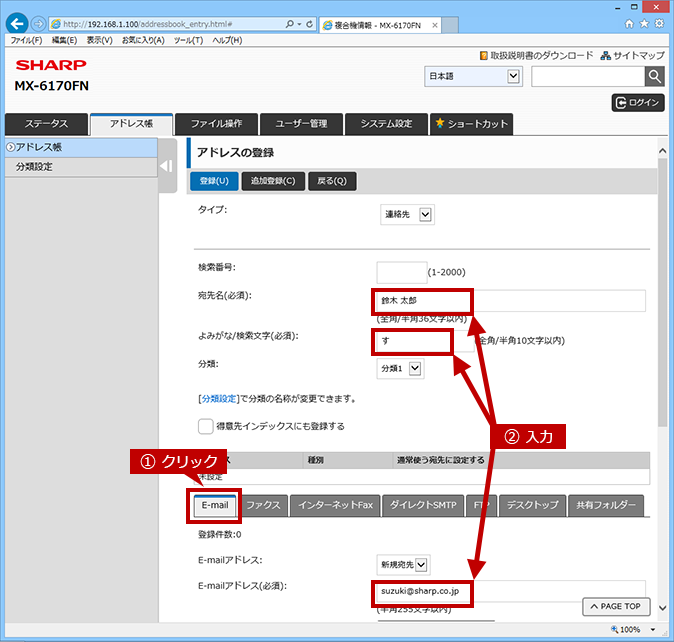The image size is (674, 642).
Task: Click the favorites star icon
Action: click(x=644, y=24)
